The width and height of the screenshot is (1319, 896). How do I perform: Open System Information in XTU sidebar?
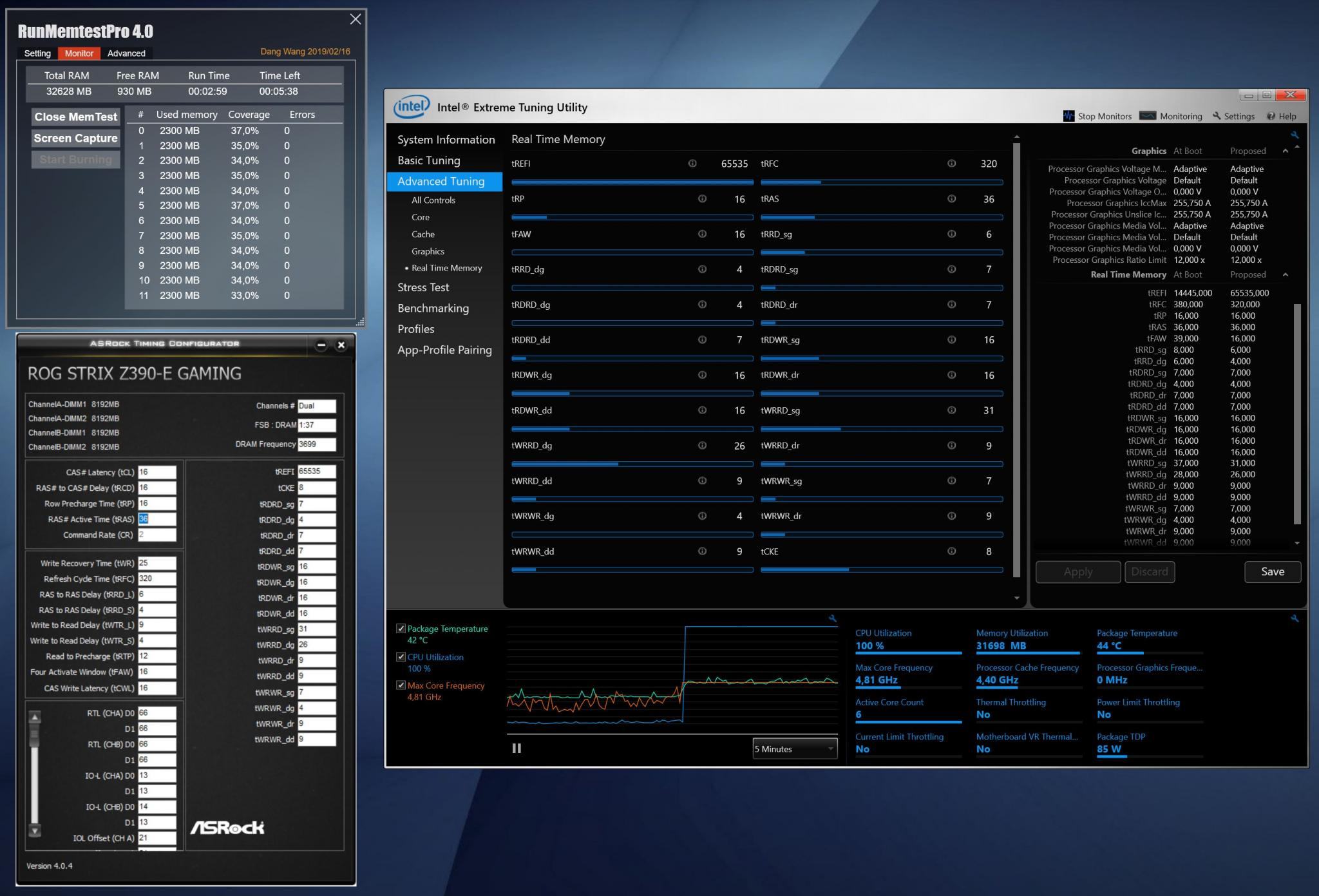(446, 140)
